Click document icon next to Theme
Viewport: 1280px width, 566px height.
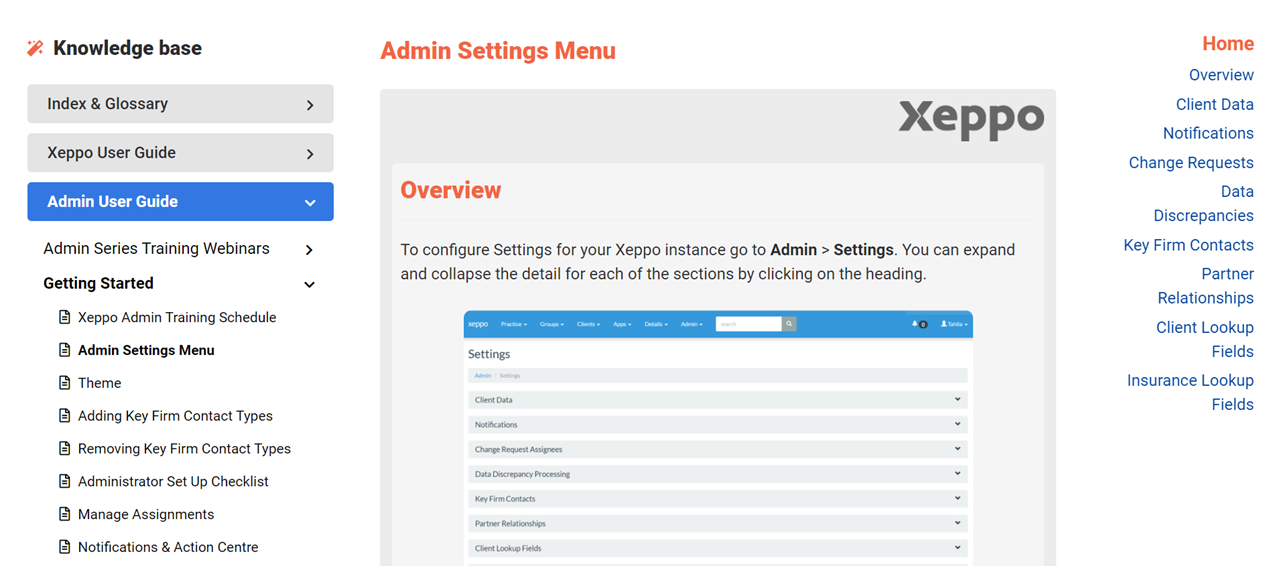[x=65, y=383]
